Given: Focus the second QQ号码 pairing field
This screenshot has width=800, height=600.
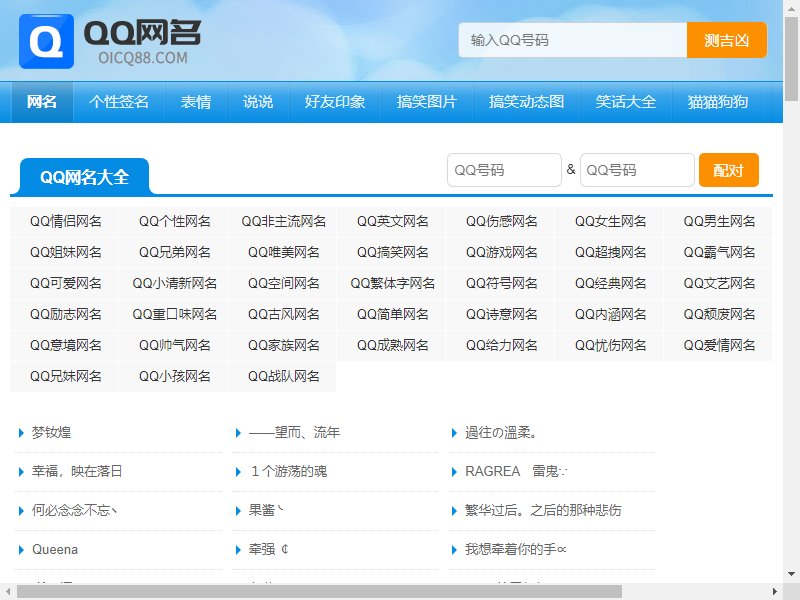Looking at the screenshot, I should pos(637,170).
